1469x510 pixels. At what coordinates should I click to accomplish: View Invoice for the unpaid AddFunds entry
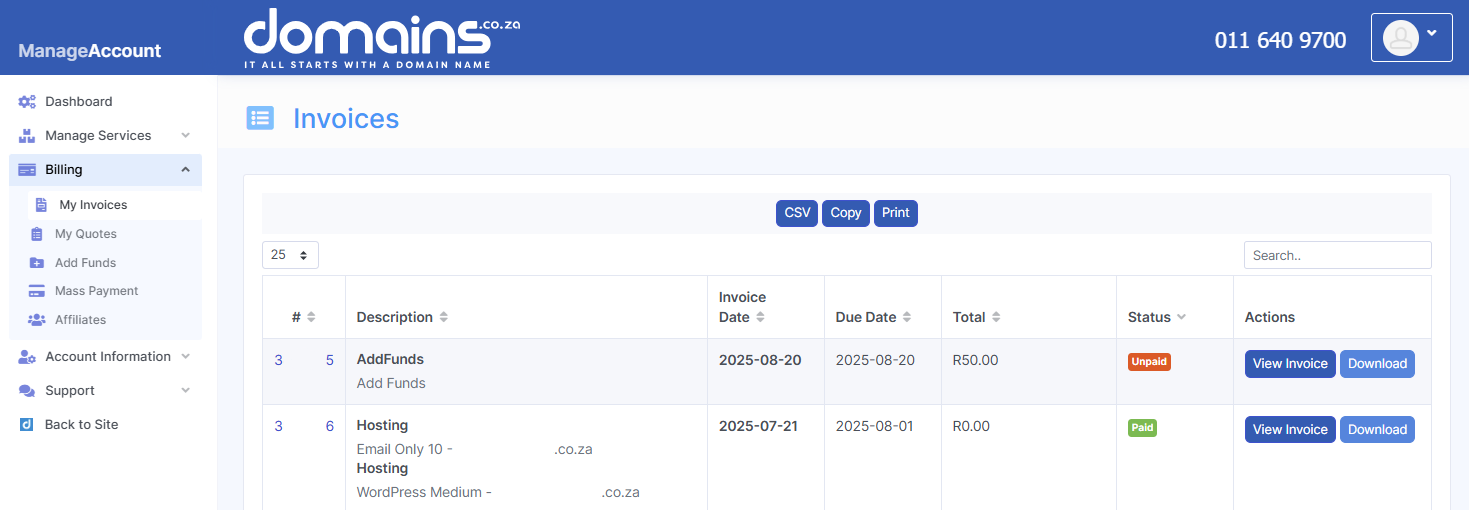tap(1289, 364)
